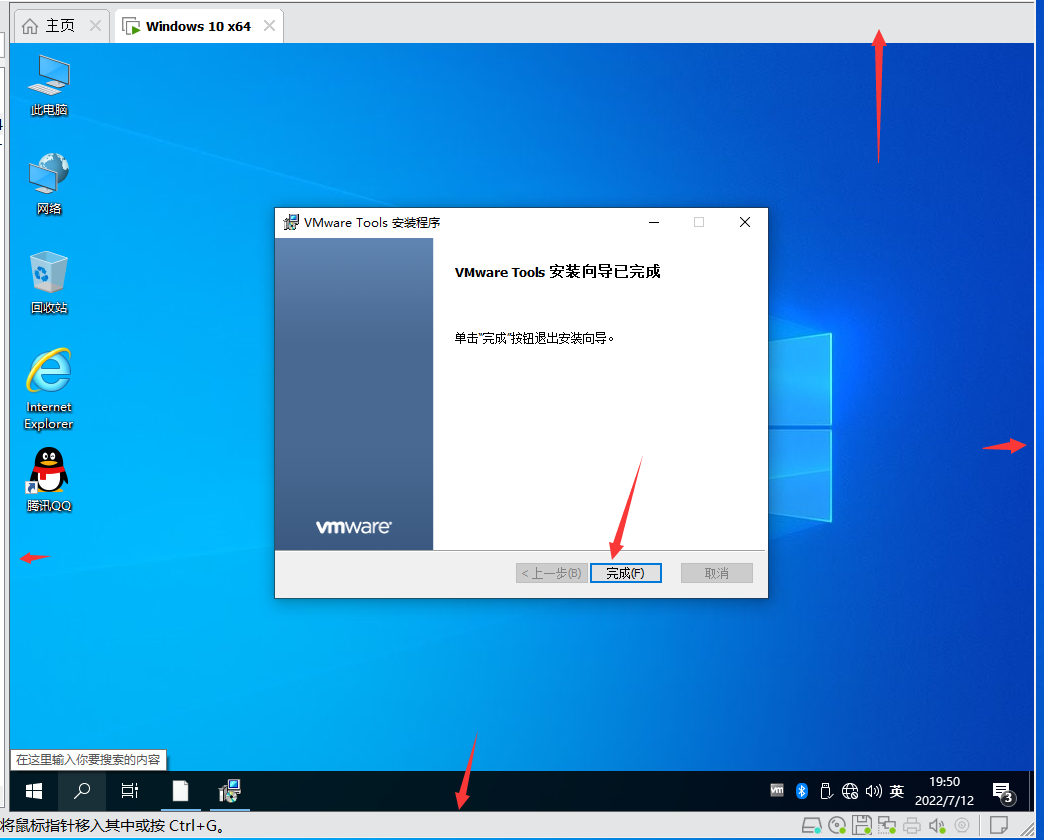Click the message log note icon
The height and width of the screenshot is (840, 1044).
tap(999, 825)
